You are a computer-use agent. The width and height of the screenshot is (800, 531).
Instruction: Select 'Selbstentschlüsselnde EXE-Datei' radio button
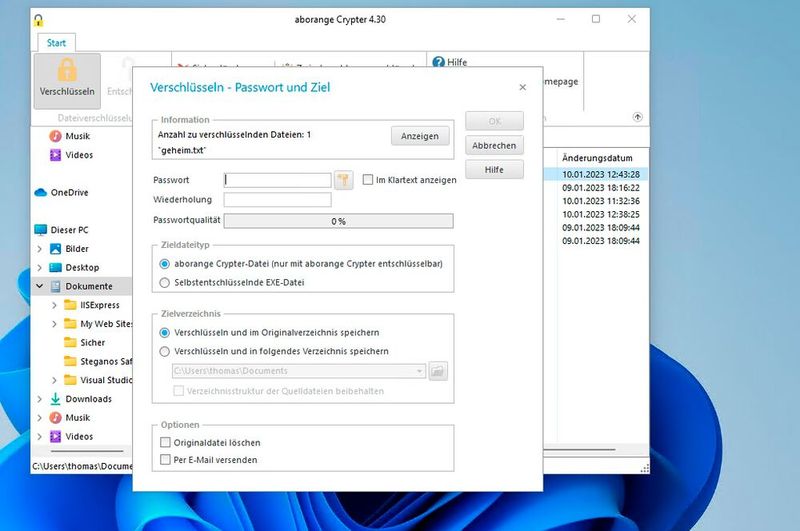coord(165,282)
